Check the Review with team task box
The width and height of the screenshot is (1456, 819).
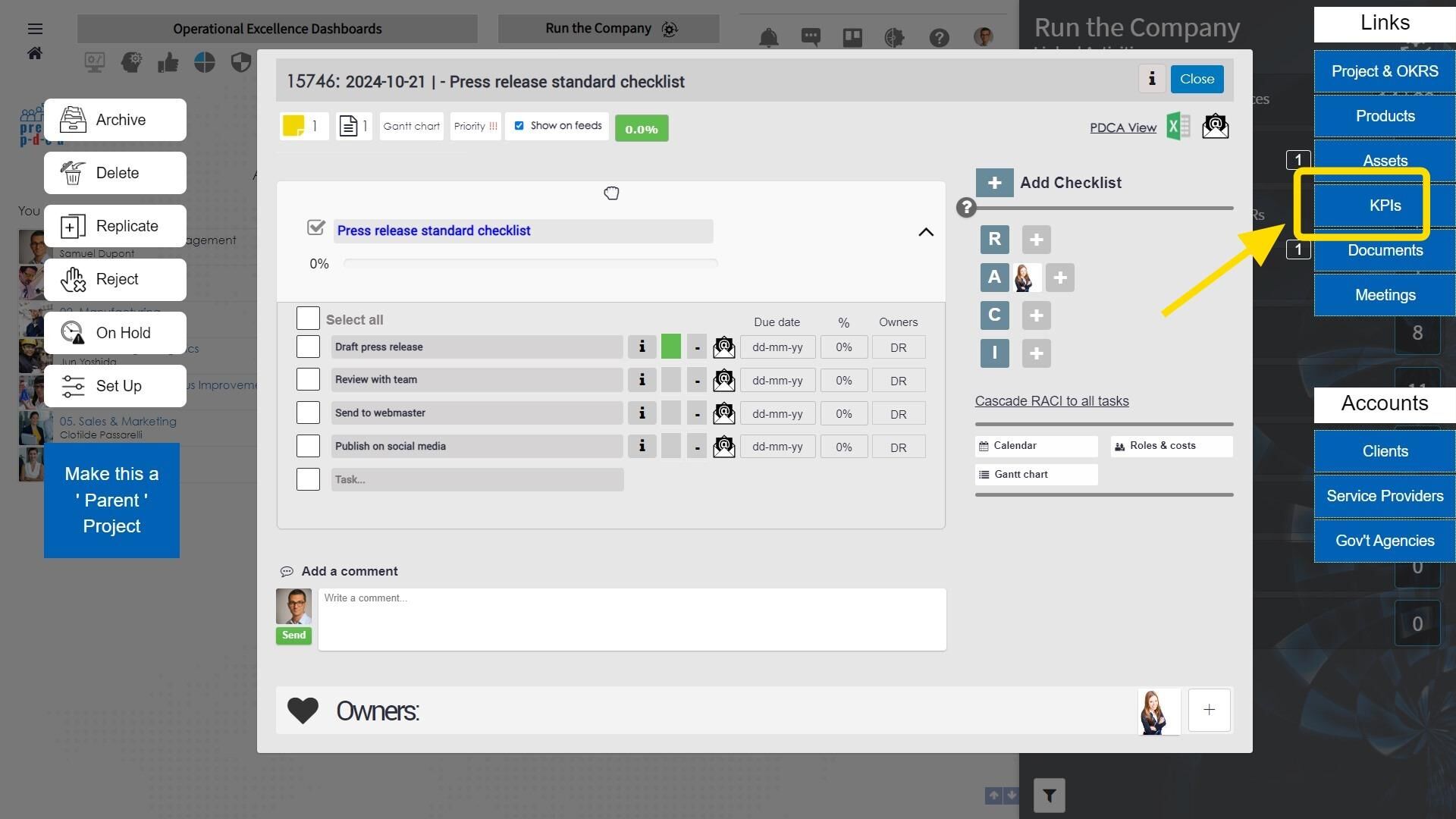pos(308,380)
